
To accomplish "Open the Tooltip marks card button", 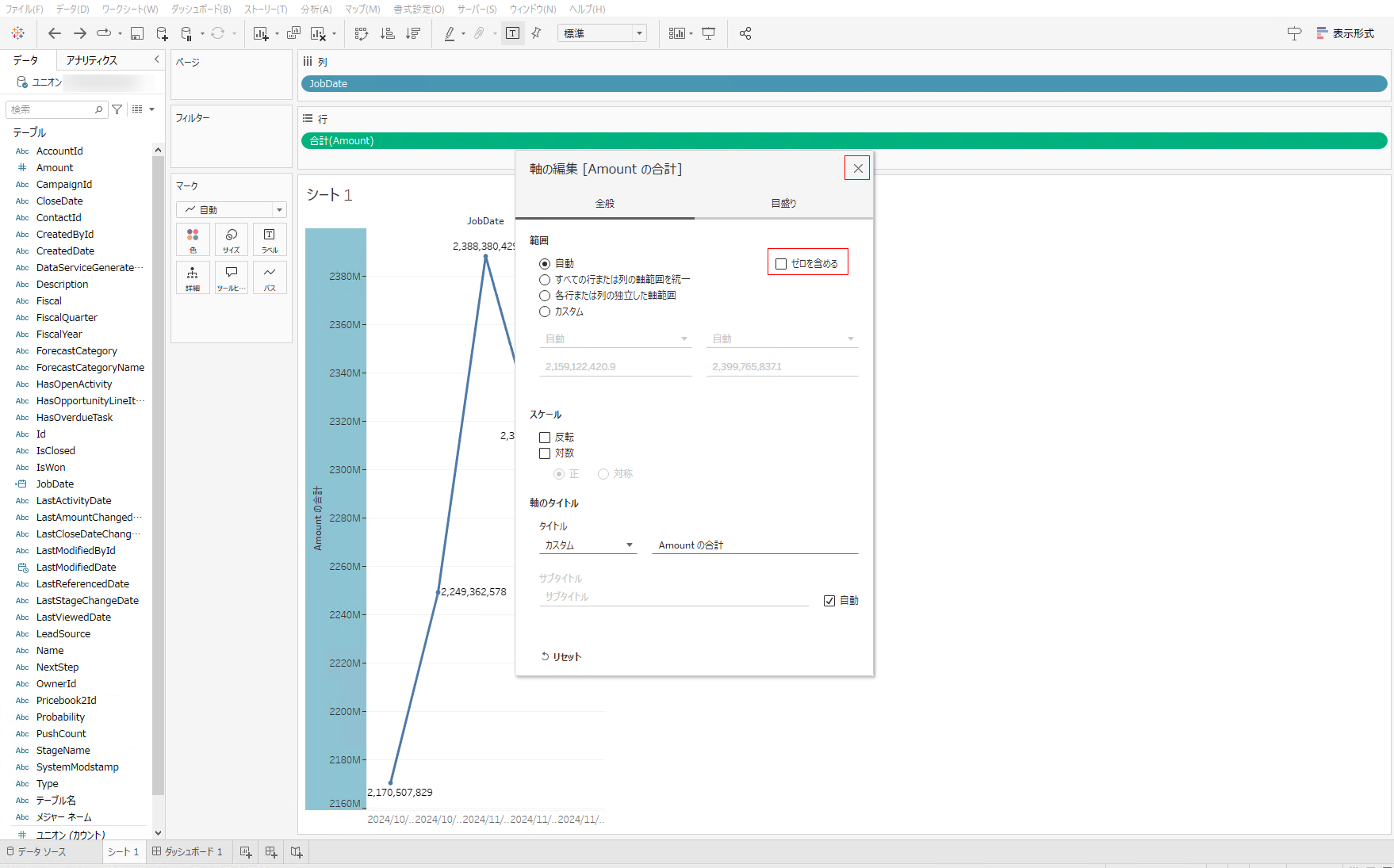I will tap(232, 277).
